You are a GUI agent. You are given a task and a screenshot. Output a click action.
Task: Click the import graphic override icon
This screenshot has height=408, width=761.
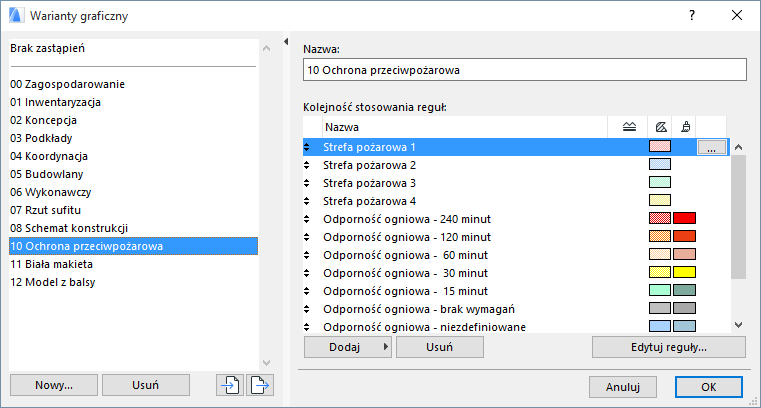pyautogui.click(x=230, y=385)
